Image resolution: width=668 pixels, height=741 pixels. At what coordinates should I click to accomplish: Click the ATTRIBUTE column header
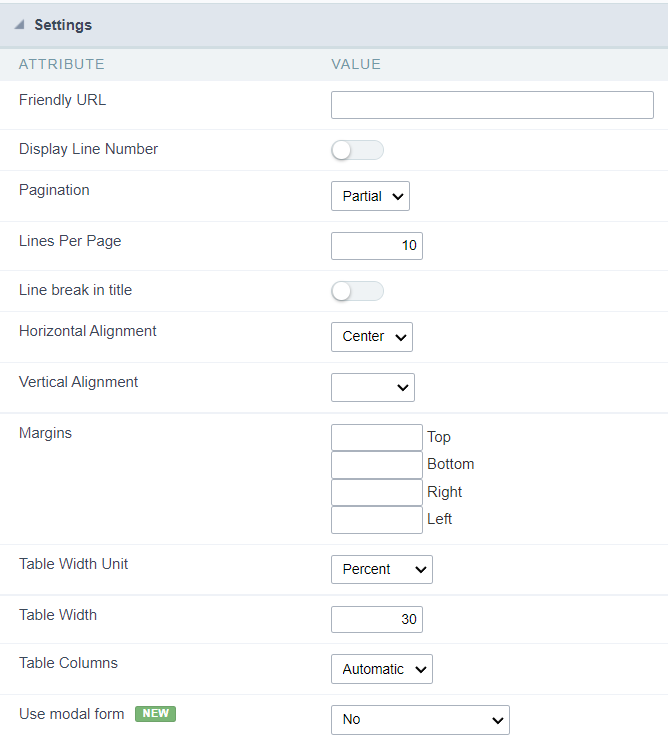(x=61, y=64)
